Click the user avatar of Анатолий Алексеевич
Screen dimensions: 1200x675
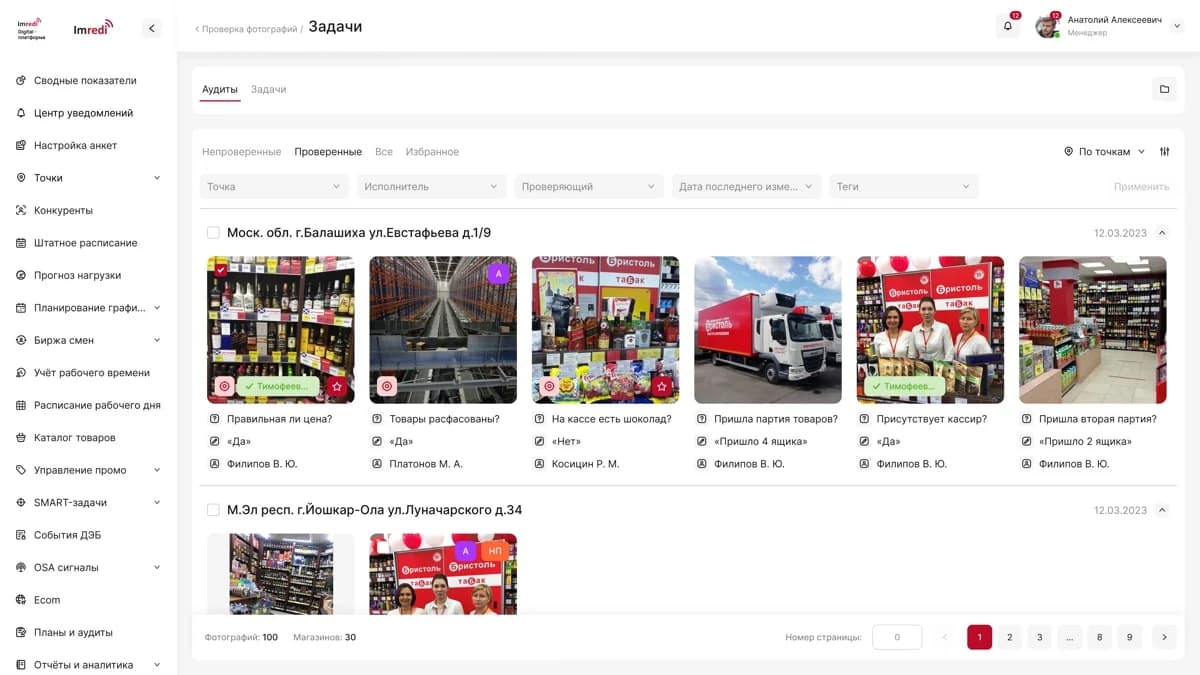click(x=1047, y=27)
